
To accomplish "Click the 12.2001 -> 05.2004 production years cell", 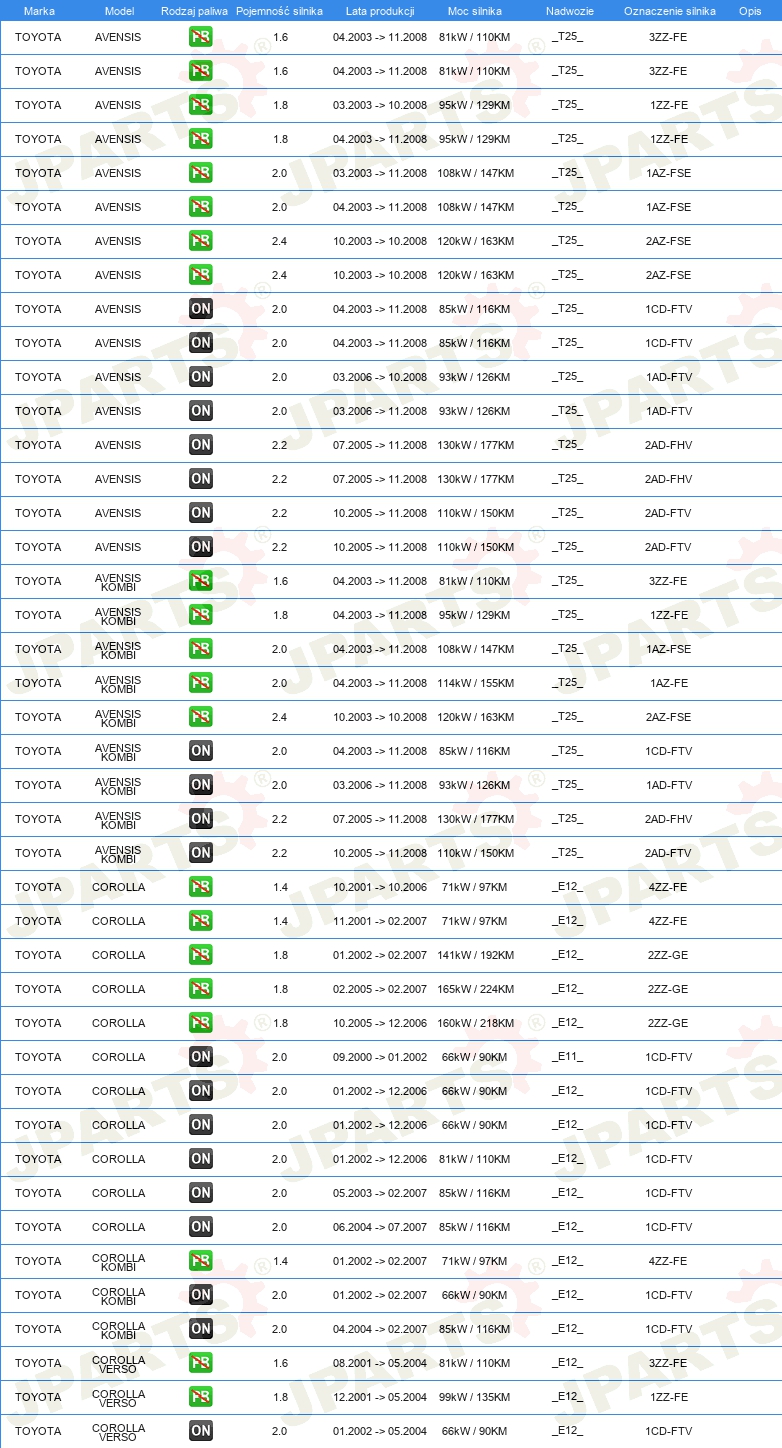I will pyautogui.click(x=380, y=1397).
